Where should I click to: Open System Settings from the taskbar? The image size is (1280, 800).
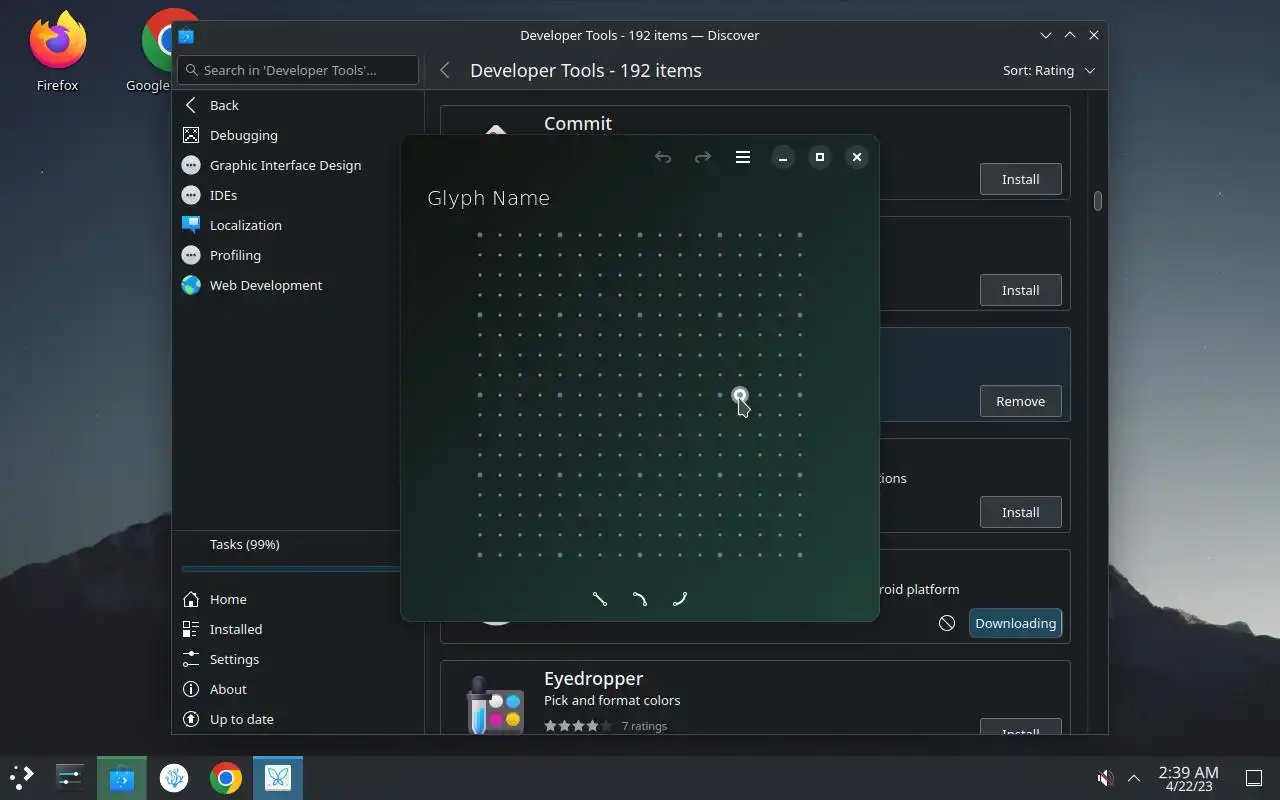[x=70, y=777]
